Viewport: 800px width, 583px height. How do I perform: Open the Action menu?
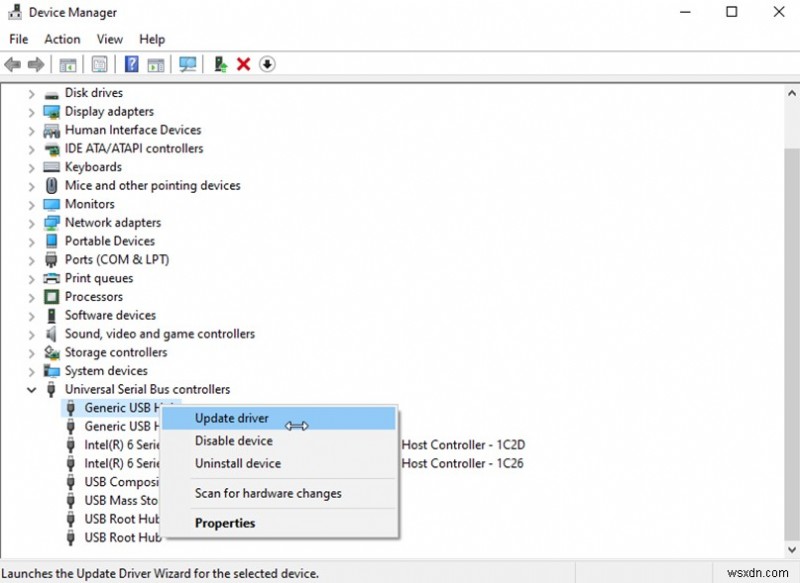click(62, 39)
